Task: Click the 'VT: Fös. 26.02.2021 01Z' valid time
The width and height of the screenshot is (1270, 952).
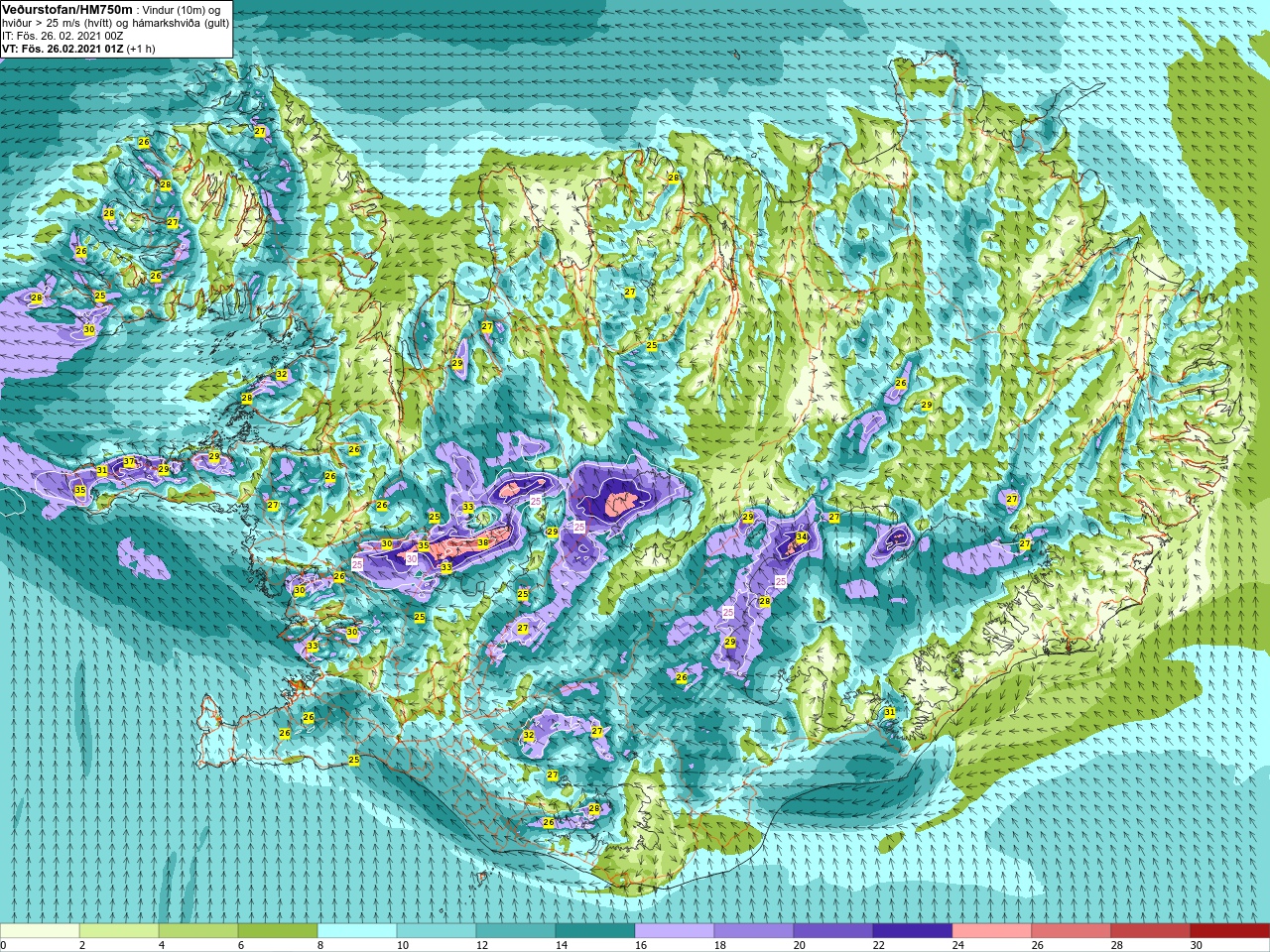Action: (63, 49)
